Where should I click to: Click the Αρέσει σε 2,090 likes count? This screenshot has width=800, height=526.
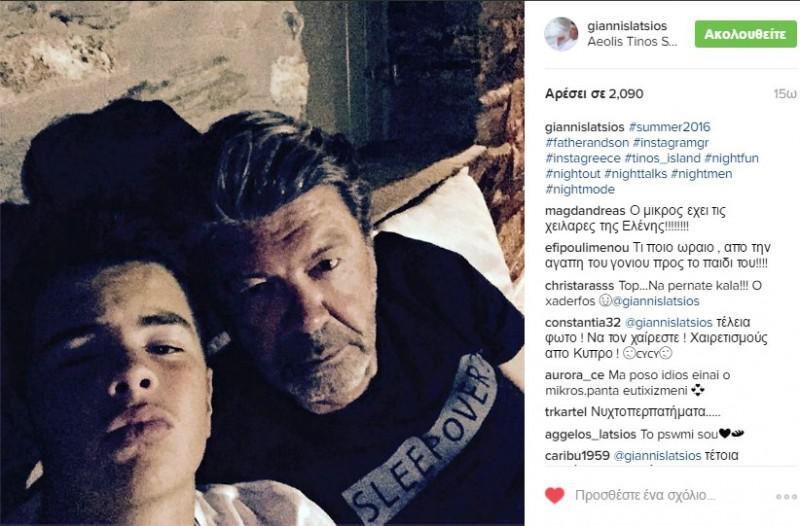tap(594, 94)
